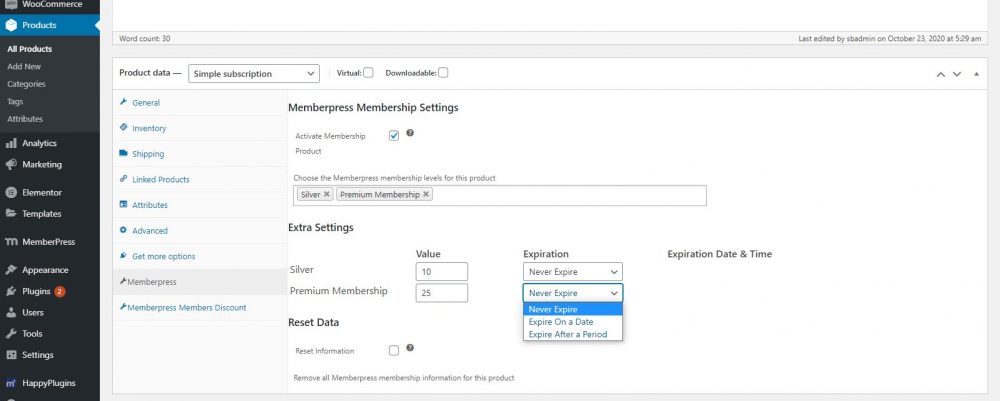Remove the Silver tag using its x icon
Viewport: 1000px width, 401px height.
(327, 194)
